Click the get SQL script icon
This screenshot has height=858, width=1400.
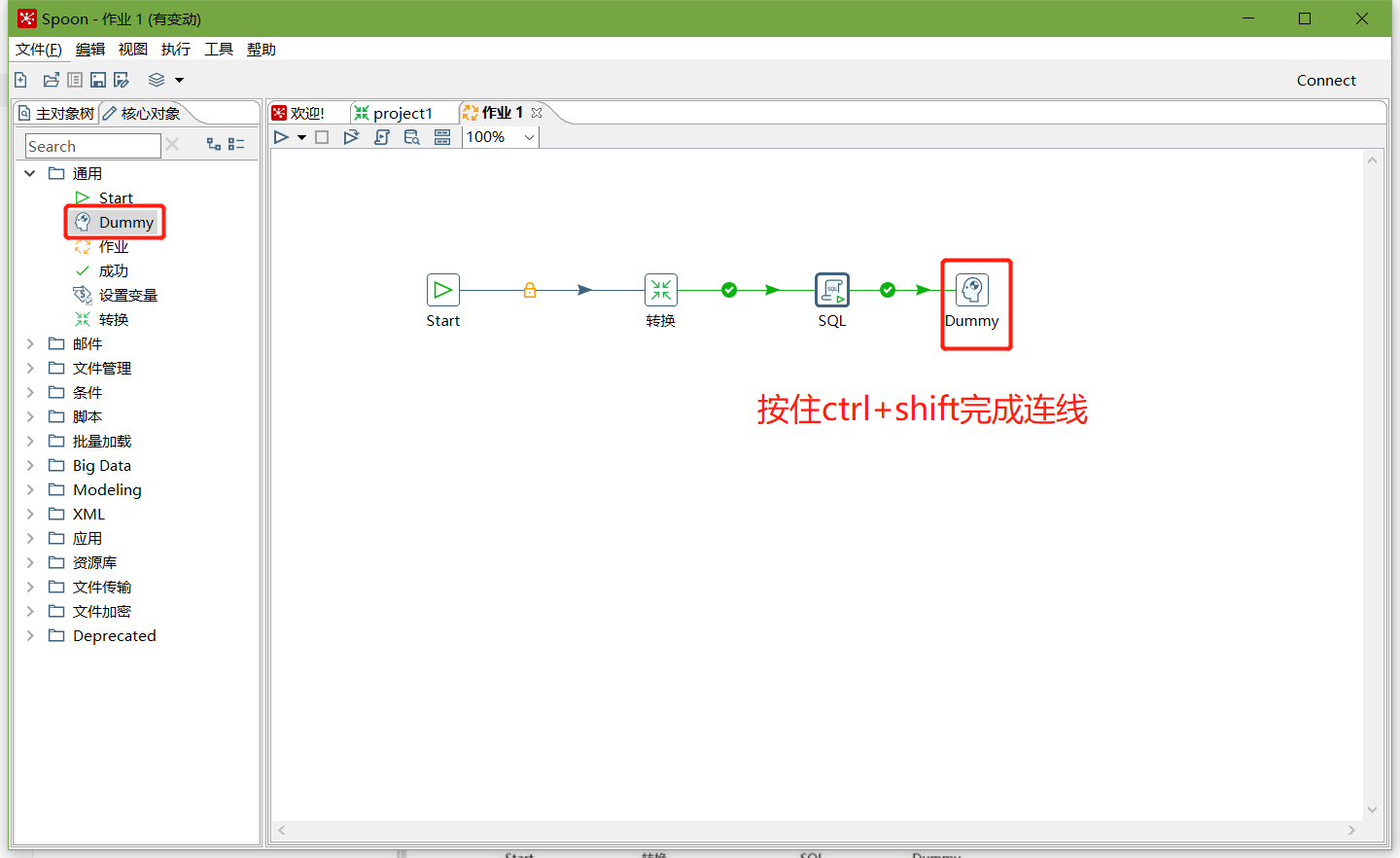(382, 137)
